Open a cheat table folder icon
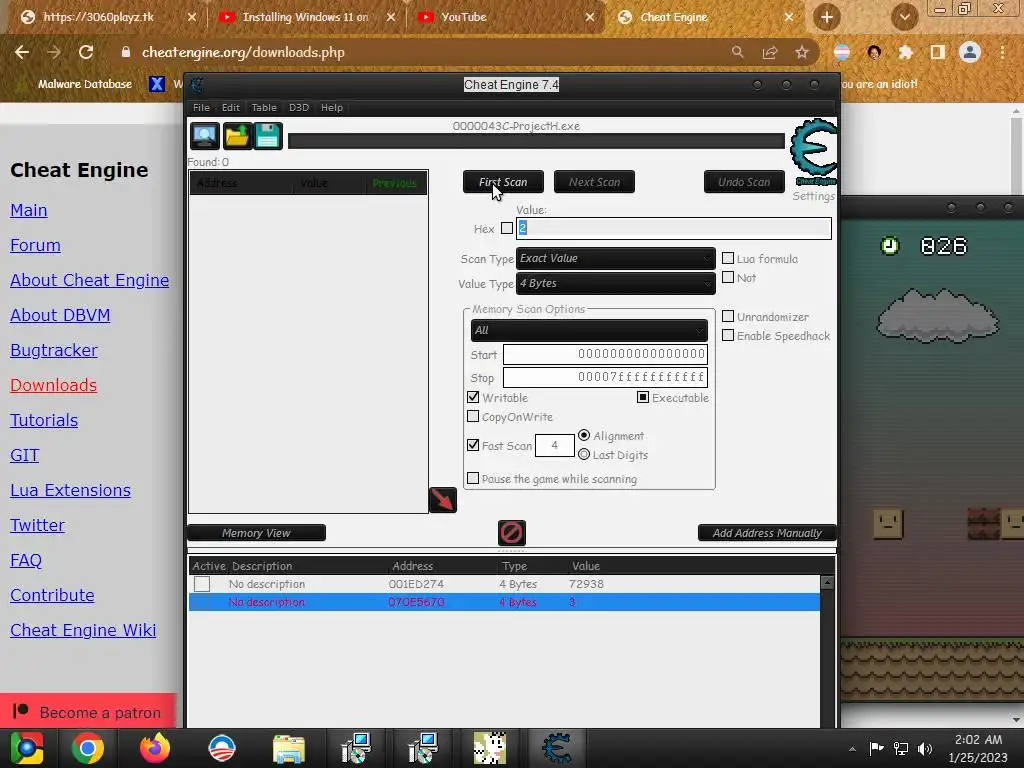Screen dimensions: 1024x768 236,136
